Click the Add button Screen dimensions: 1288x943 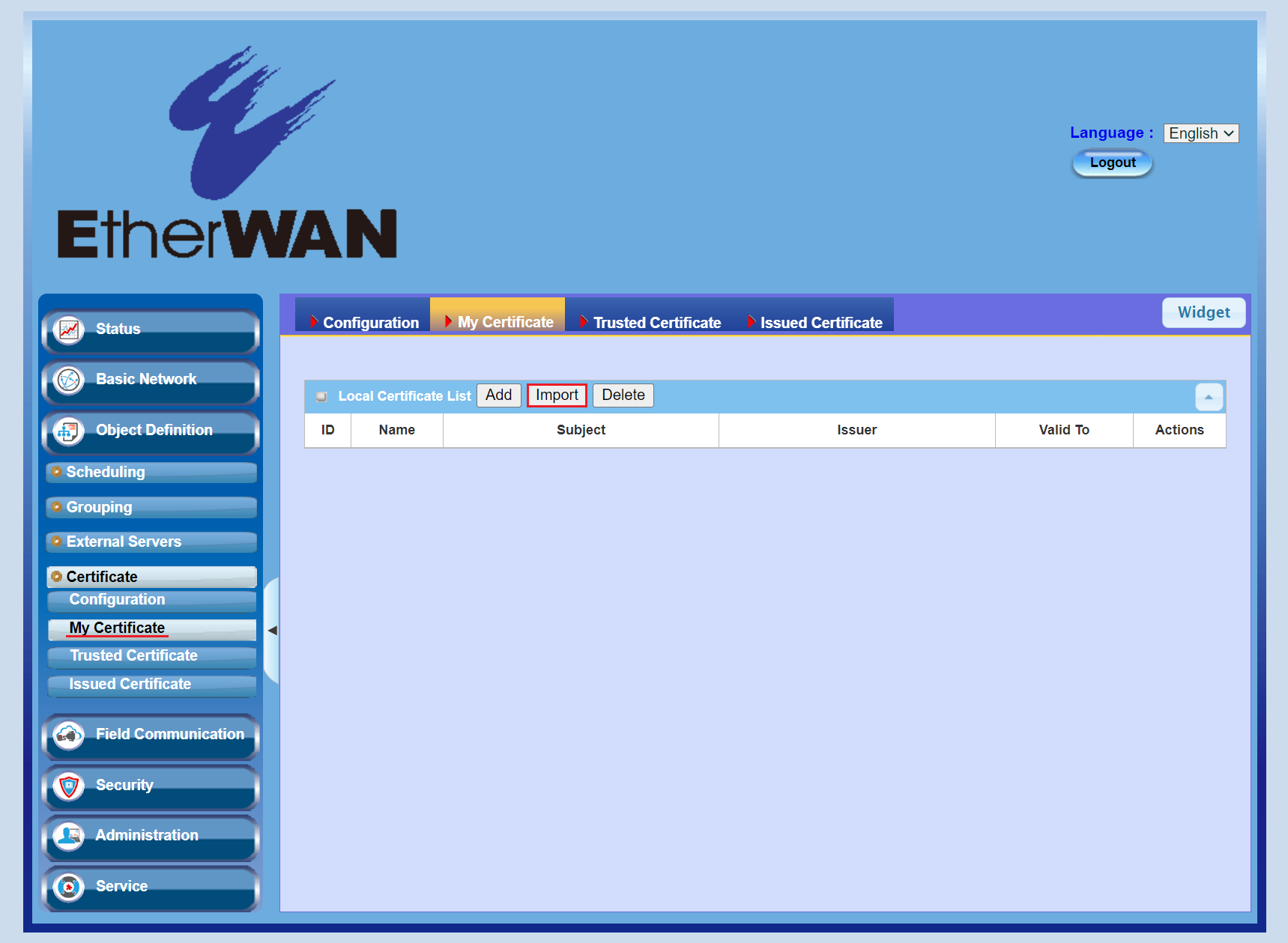click(x=499, y=395)
